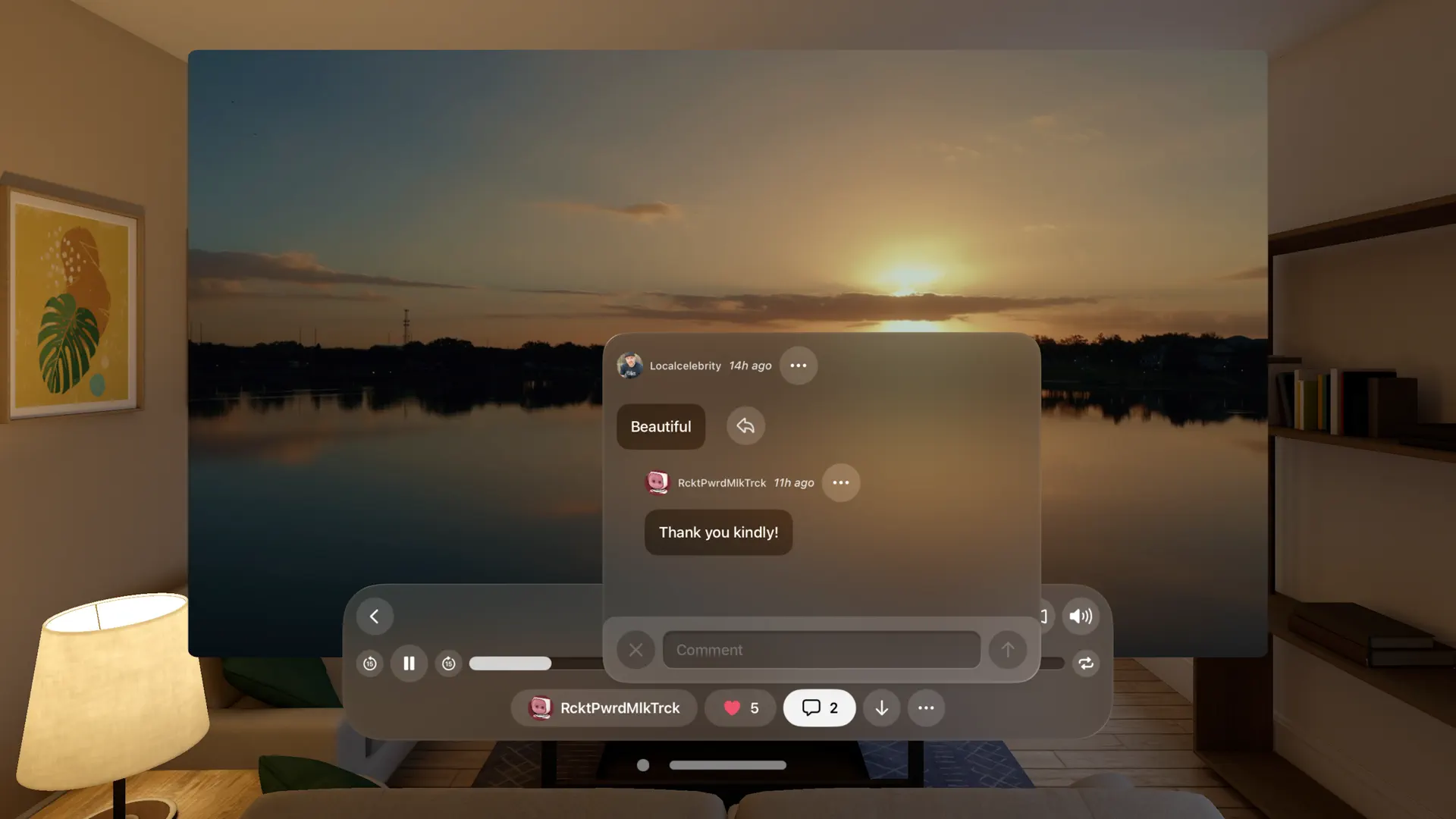Close comments via the 2 comments button
The image size is (1456, 819).
(x=820, y=708)
